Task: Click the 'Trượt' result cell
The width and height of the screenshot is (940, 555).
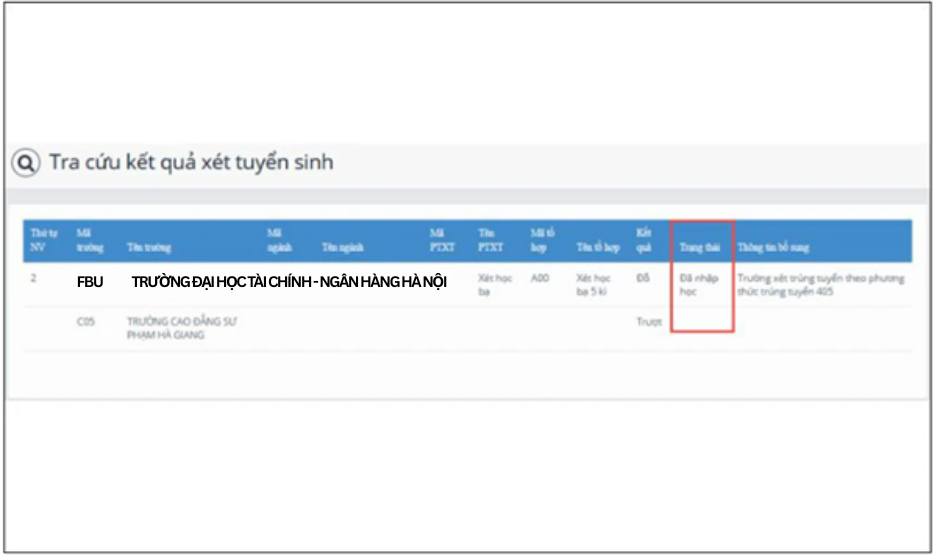Action: coord(649,322)
